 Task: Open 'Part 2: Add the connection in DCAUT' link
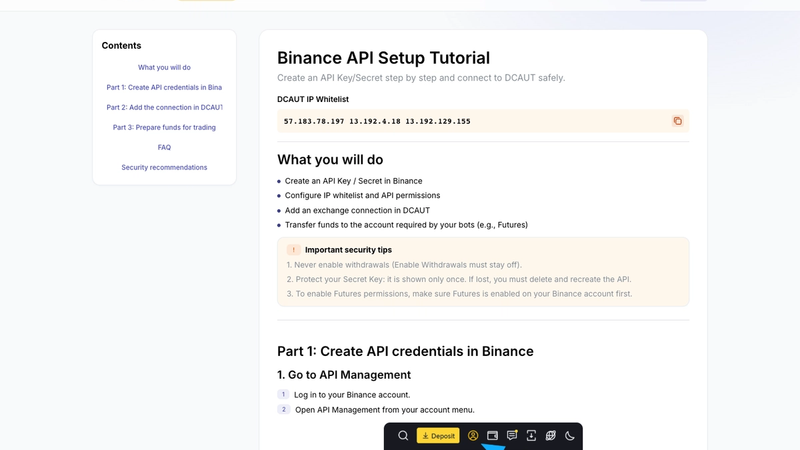[164, 107]
